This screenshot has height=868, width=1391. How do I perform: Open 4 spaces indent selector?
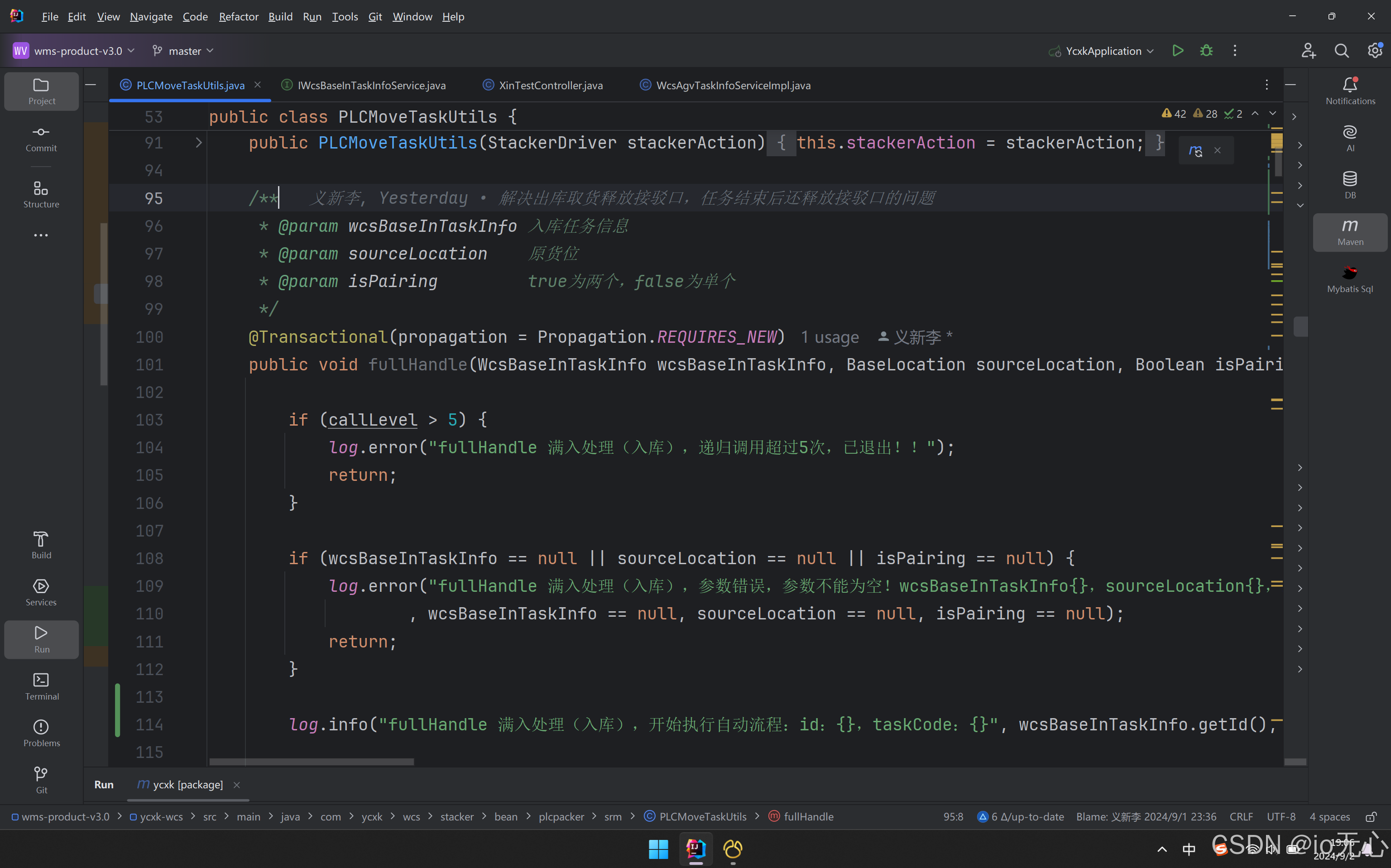[1329, 816]
